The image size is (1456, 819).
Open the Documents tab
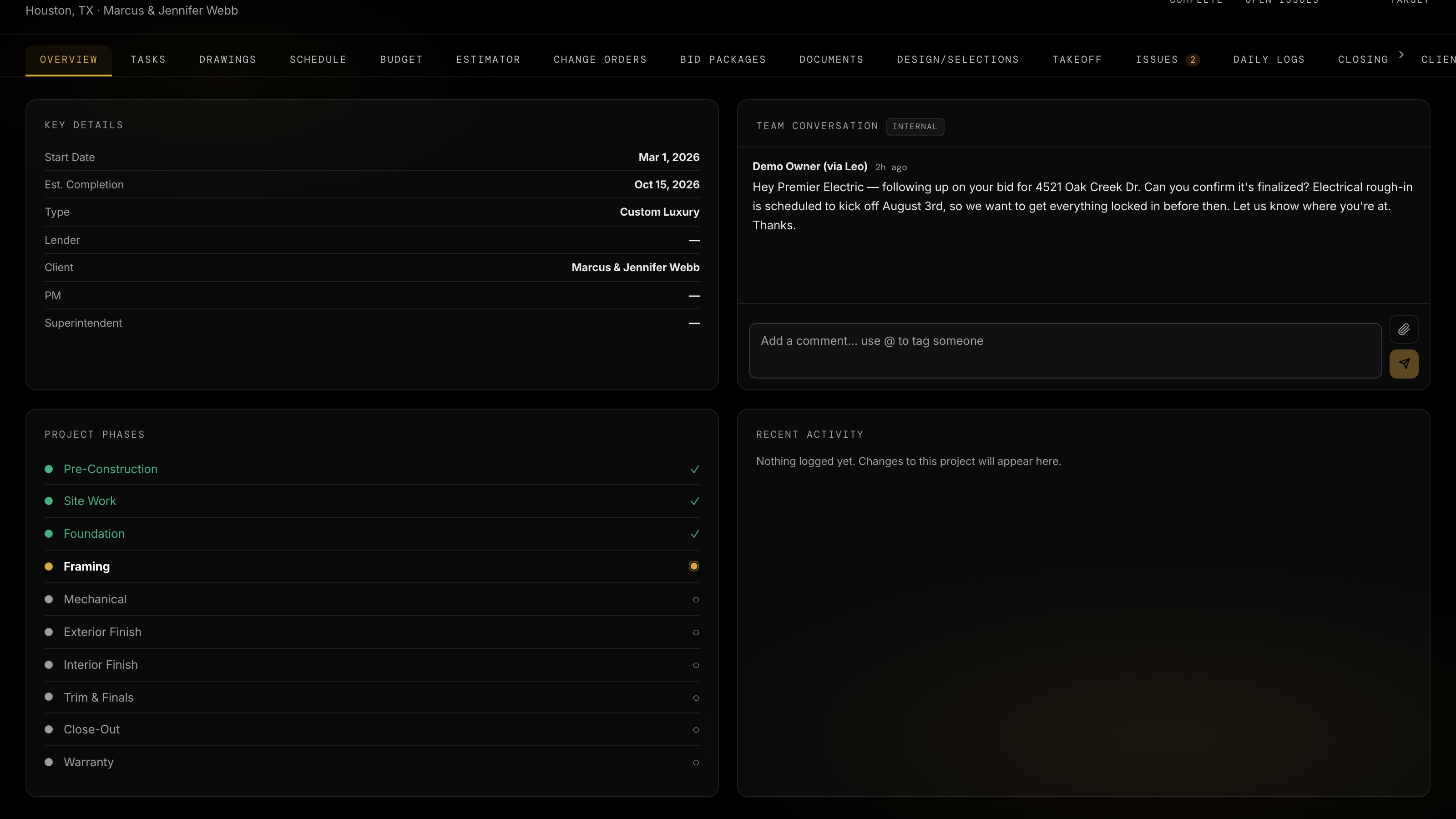pos(831,60)
